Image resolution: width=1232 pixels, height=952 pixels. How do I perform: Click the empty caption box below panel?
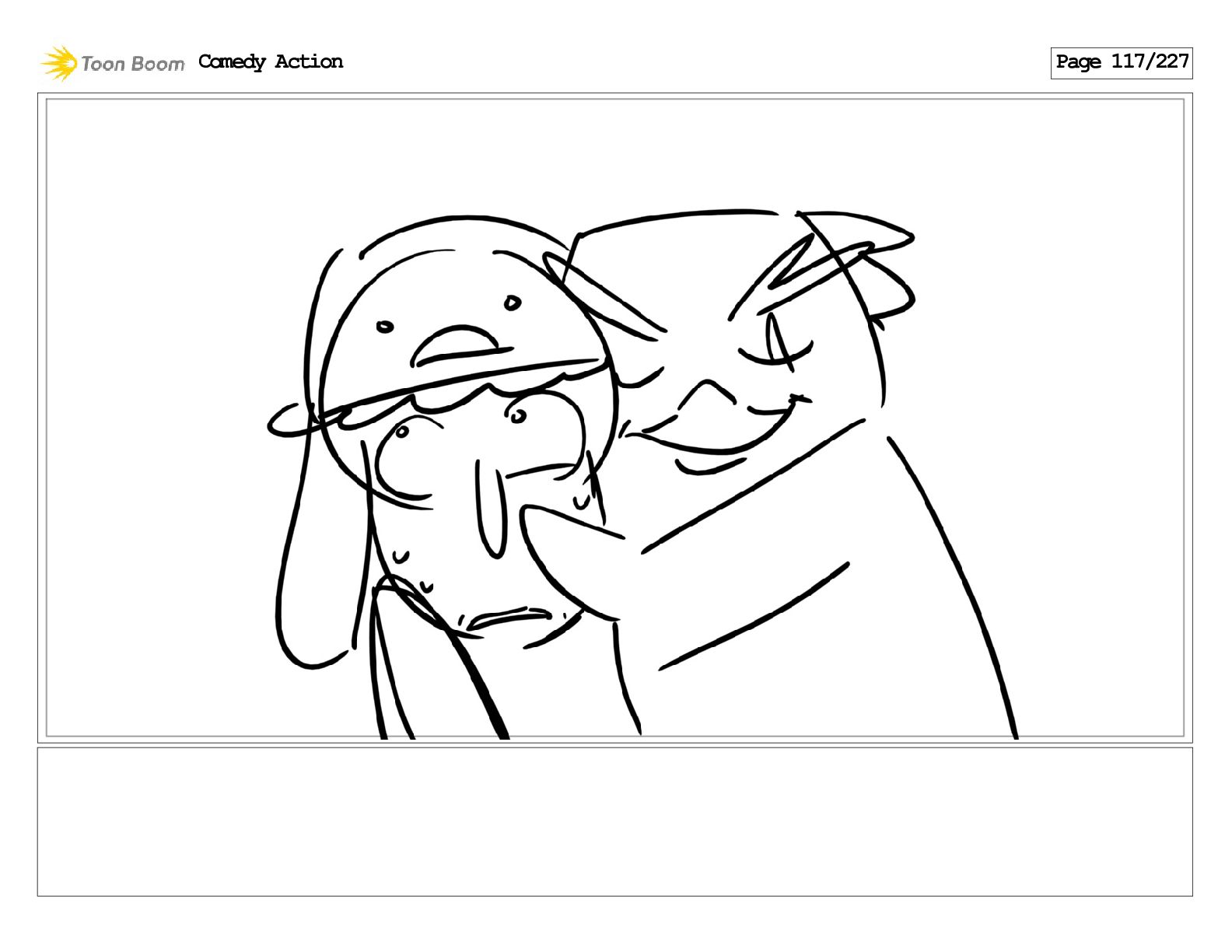(614, 821)
